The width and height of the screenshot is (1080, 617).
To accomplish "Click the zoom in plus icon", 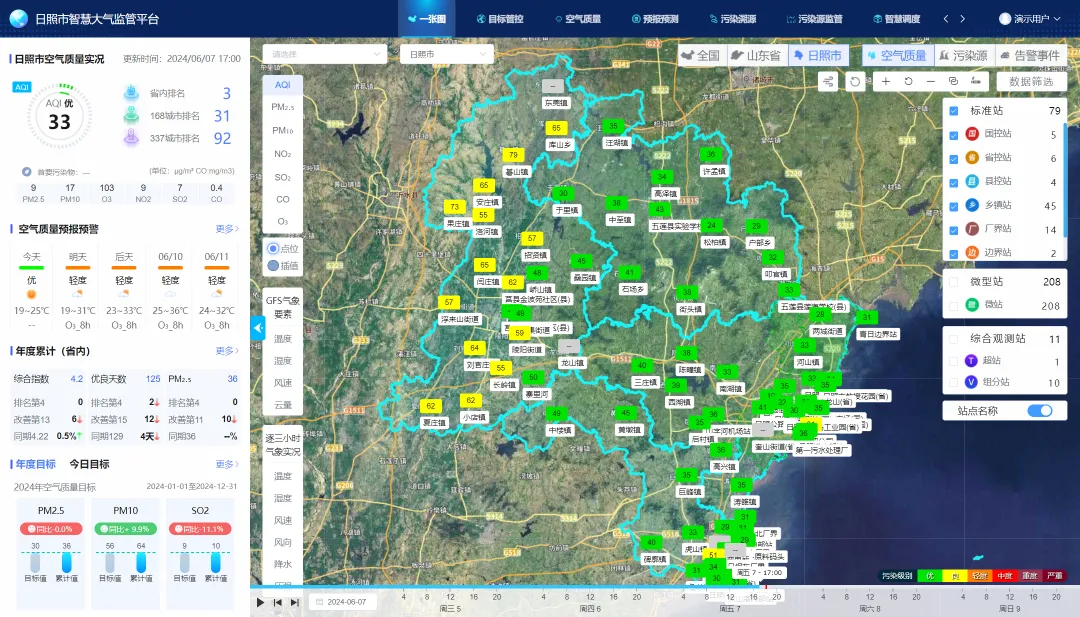I will tap(886, 81).
